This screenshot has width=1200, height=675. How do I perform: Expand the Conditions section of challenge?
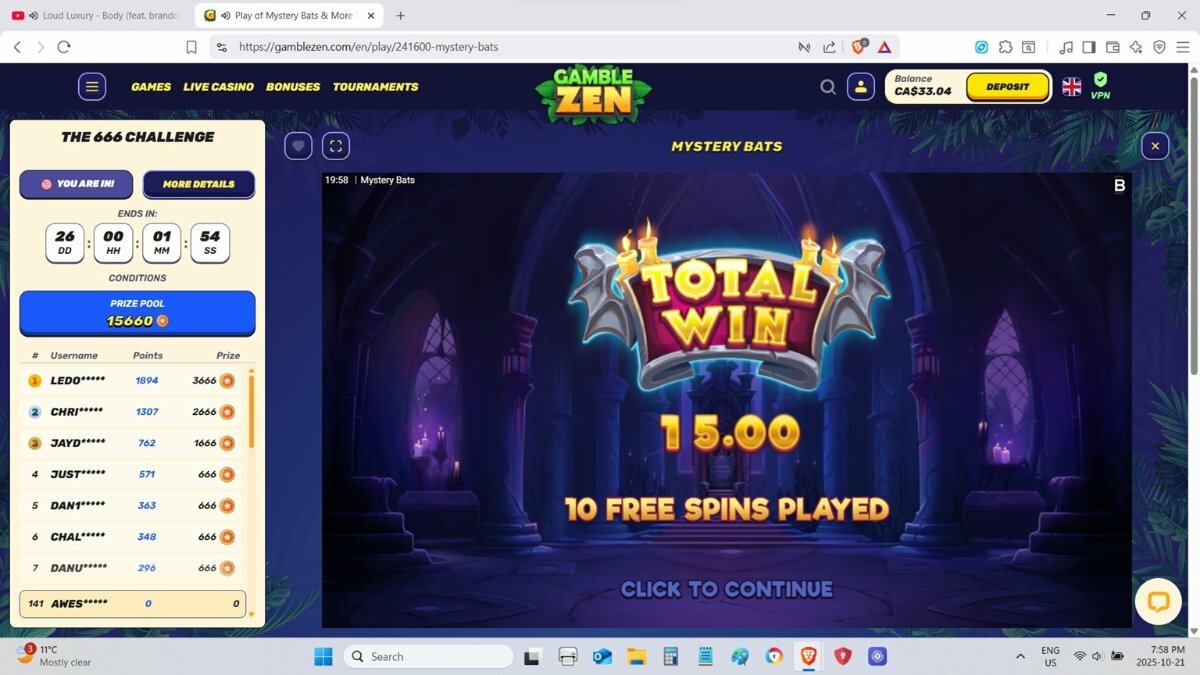click(137, 278)
